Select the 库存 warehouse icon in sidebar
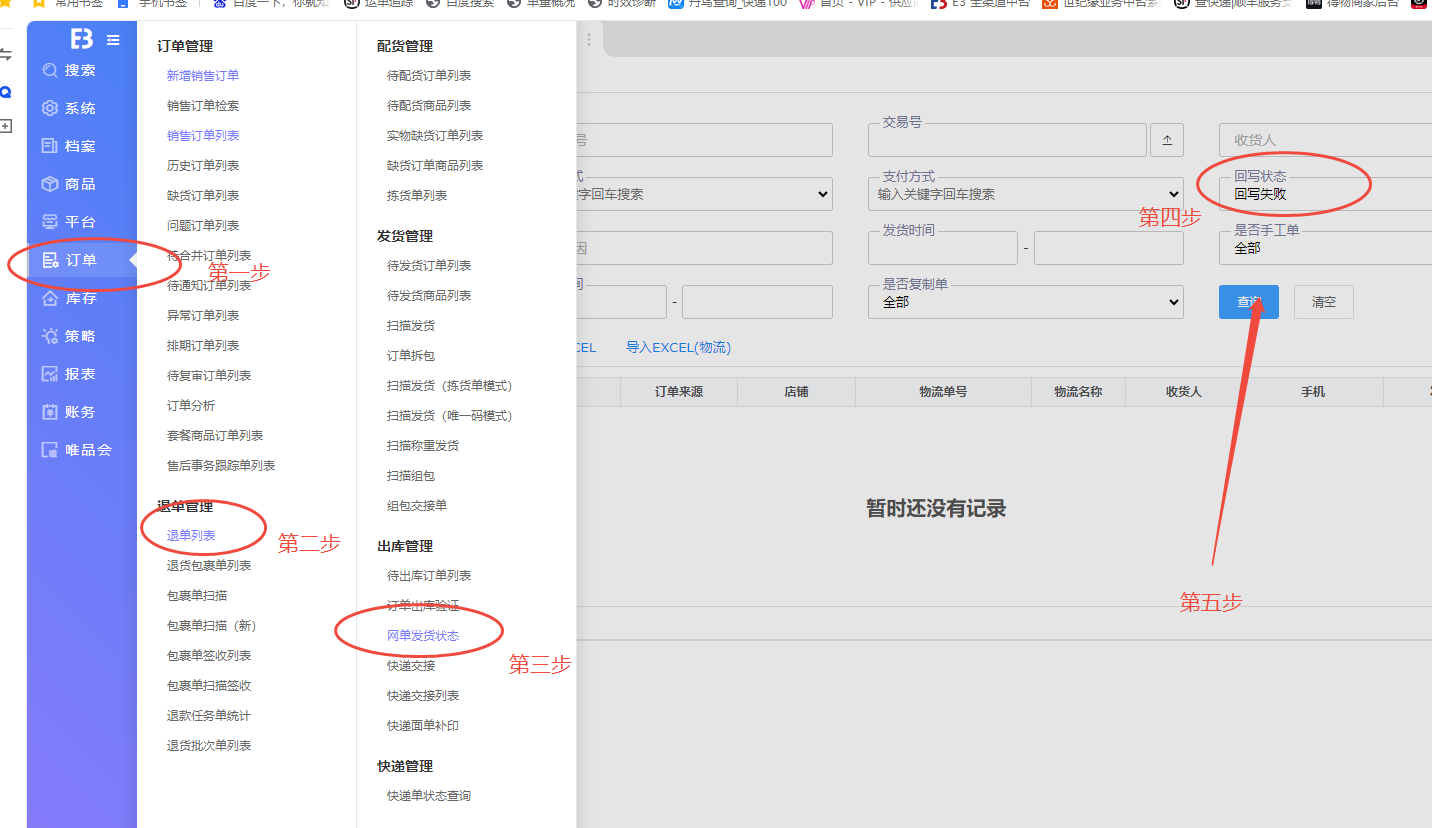Screen dimensions: 1432x828 point(50,298)
